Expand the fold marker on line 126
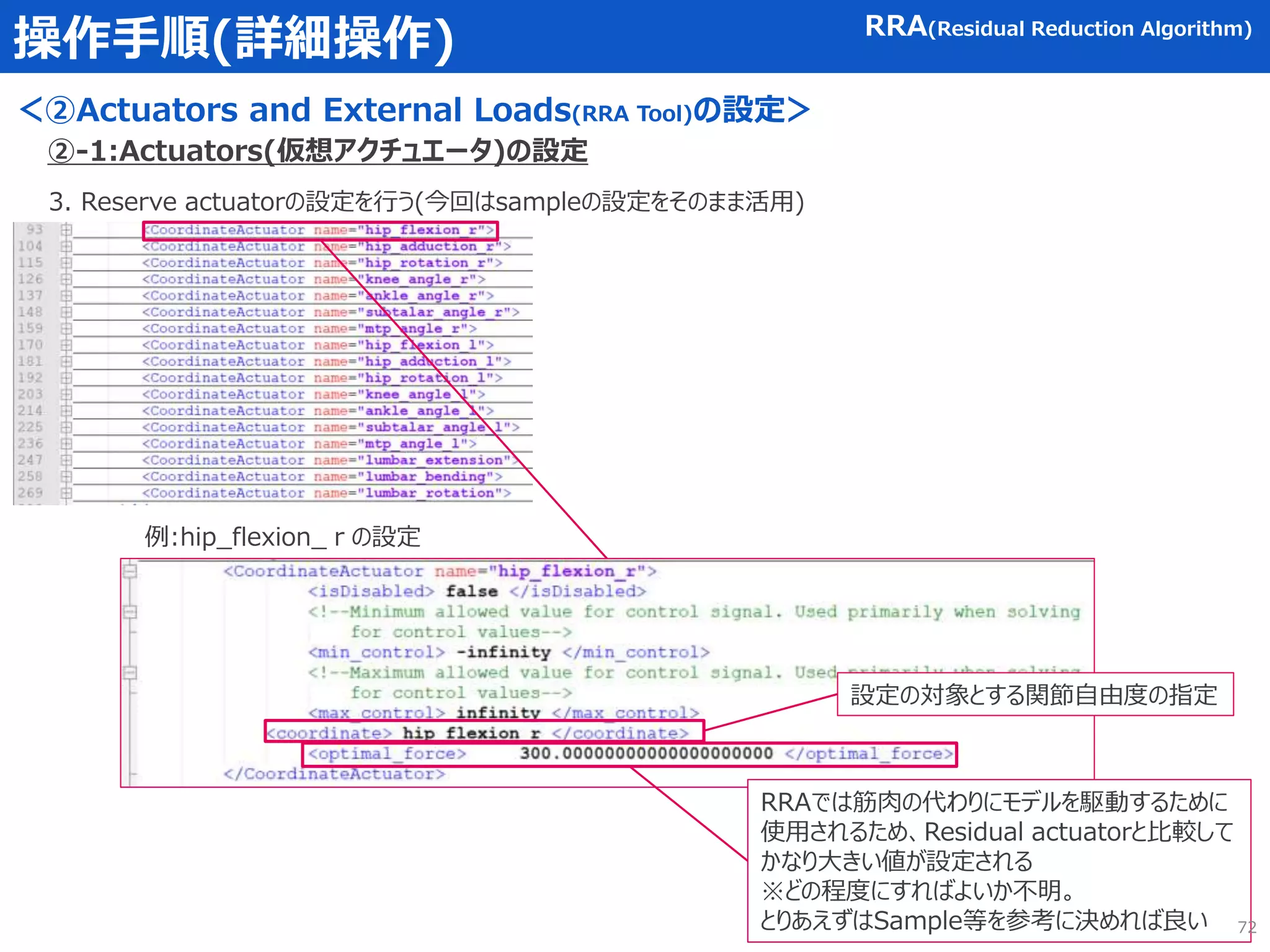 (66, 280)
